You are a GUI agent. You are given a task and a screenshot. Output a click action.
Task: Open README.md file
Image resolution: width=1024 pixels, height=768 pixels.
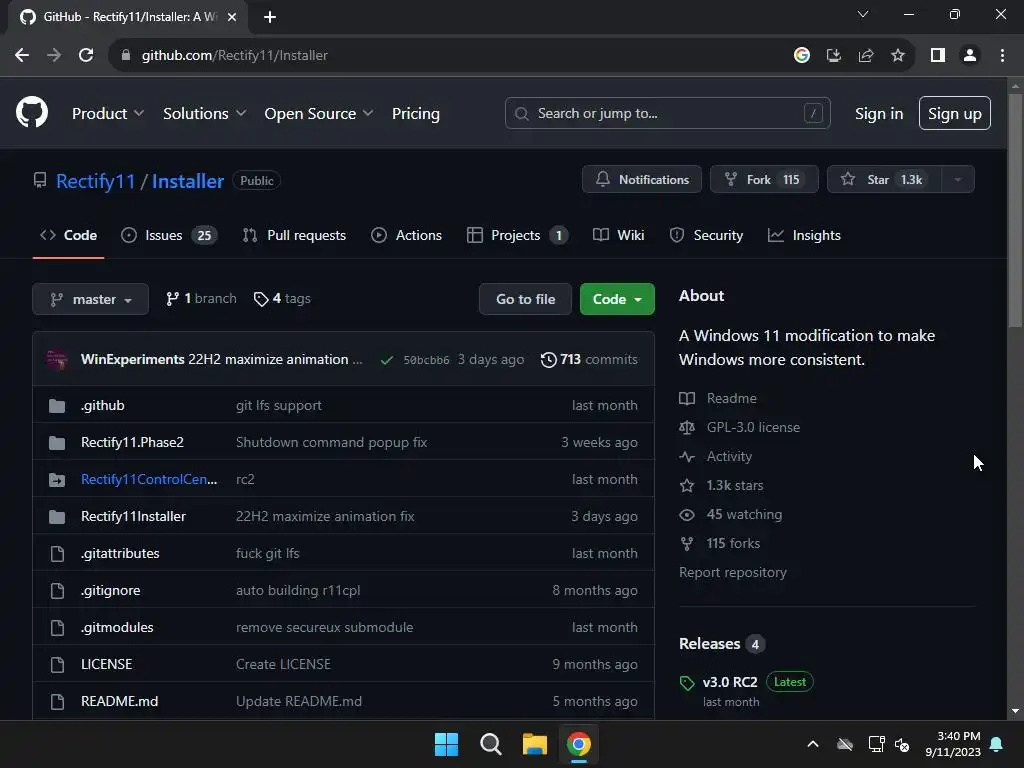coord(120,701)
